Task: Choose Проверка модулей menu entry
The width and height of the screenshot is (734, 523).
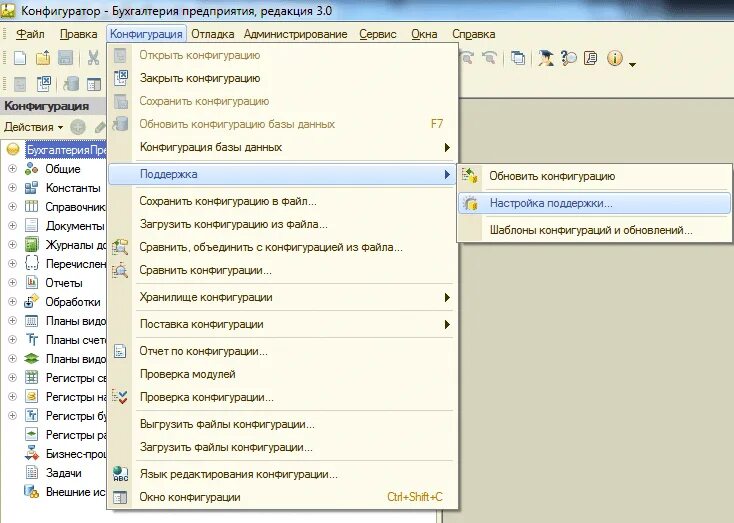Action: pyautogui.click(x=282, y=374)
